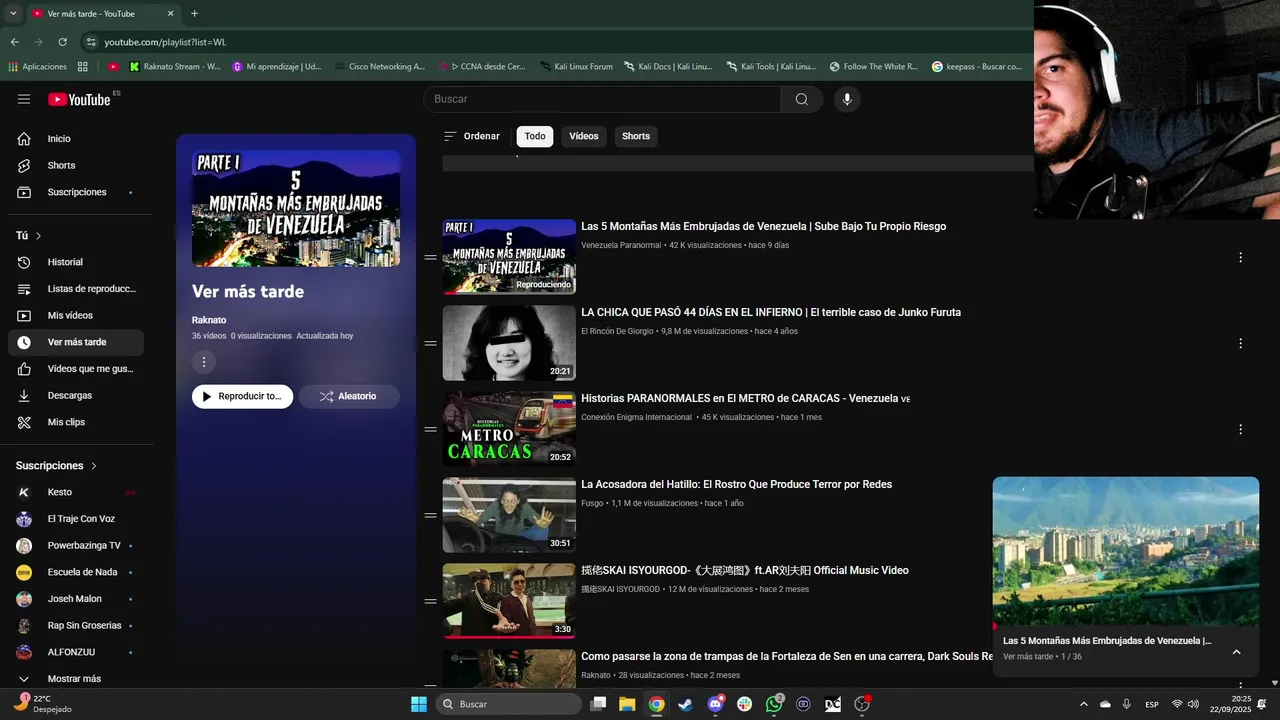Expand Suscripciones section chevron

(94, 466)
